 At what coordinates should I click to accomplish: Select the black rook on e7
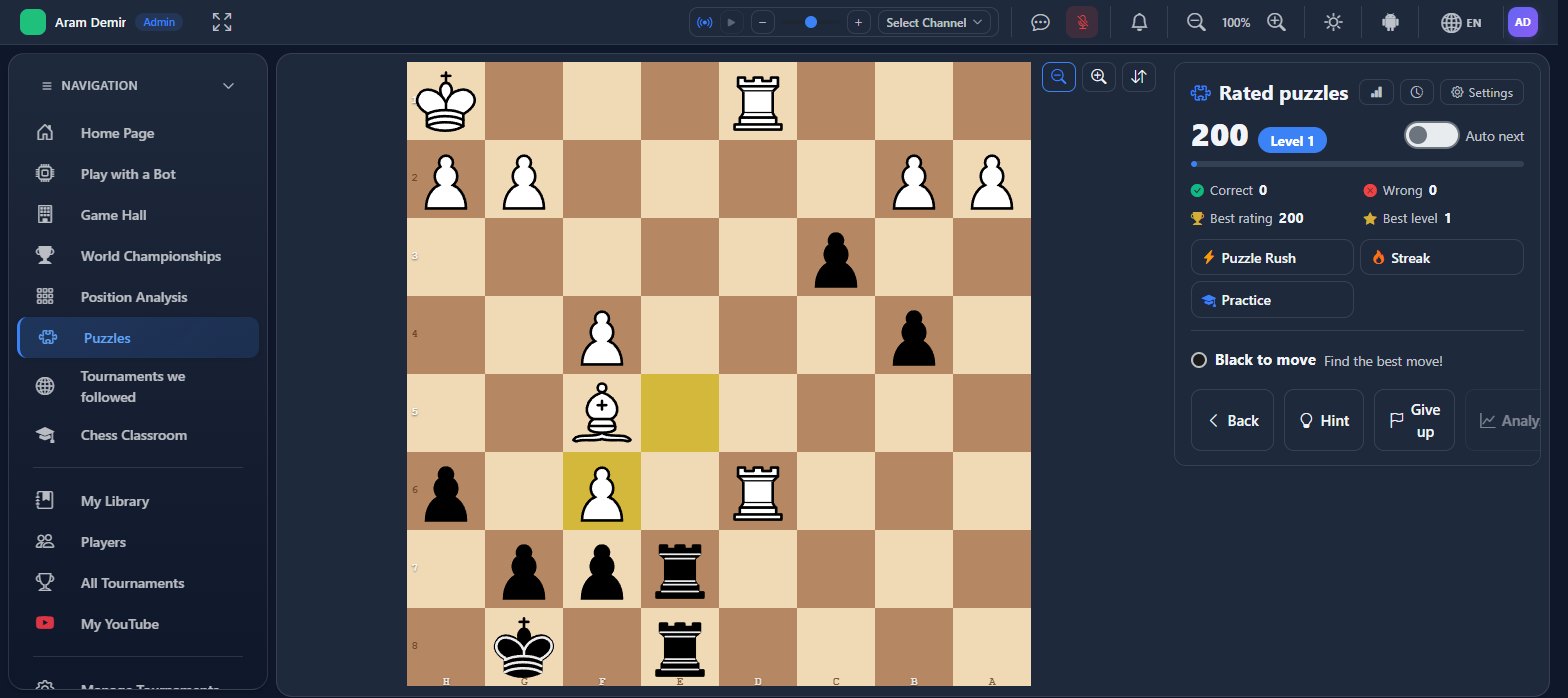click(680, 569)
